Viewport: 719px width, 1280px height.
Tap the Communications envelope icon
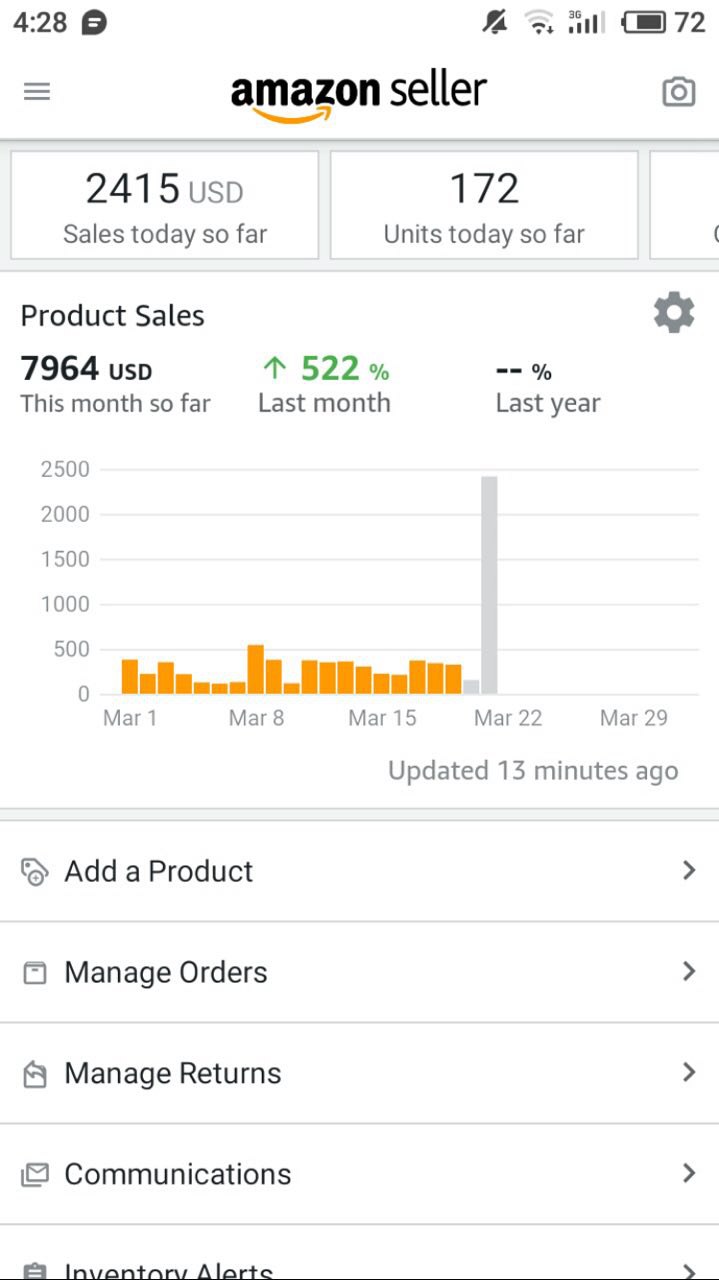35,1174
